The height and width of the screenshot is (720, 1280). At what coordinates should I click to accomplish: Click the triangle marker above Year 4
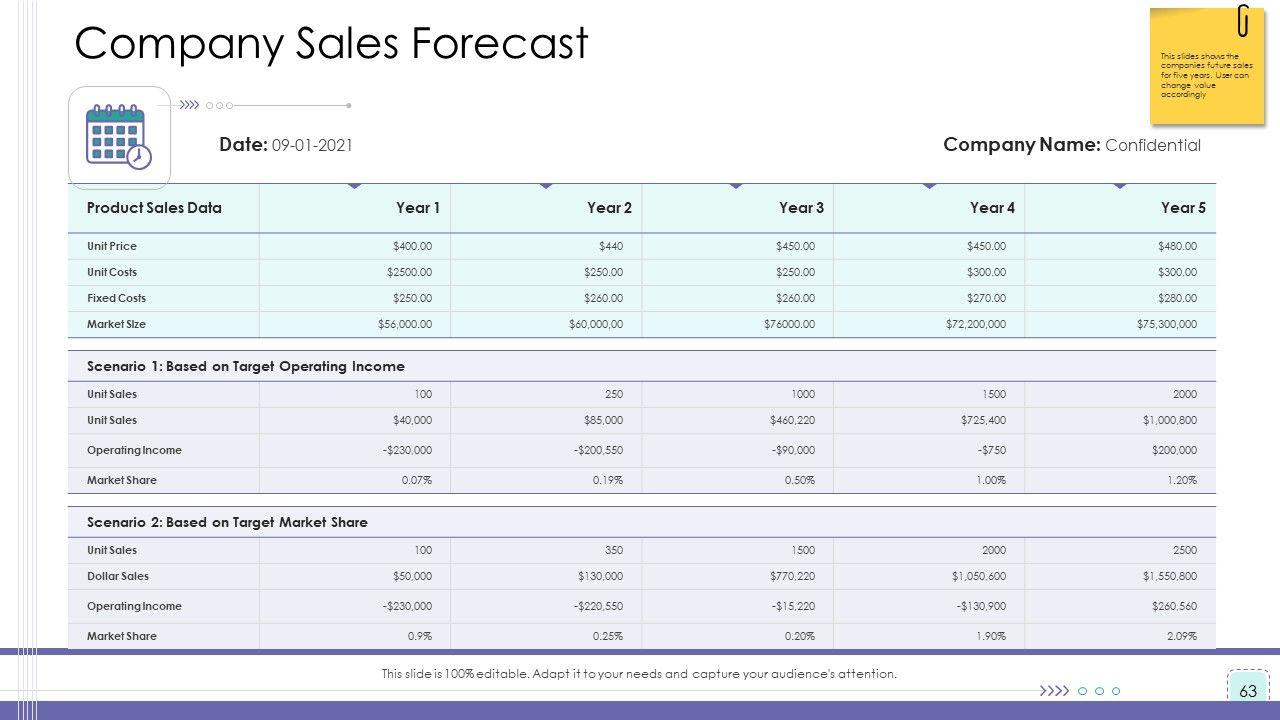pyautogui.click(x=929, y=186)
